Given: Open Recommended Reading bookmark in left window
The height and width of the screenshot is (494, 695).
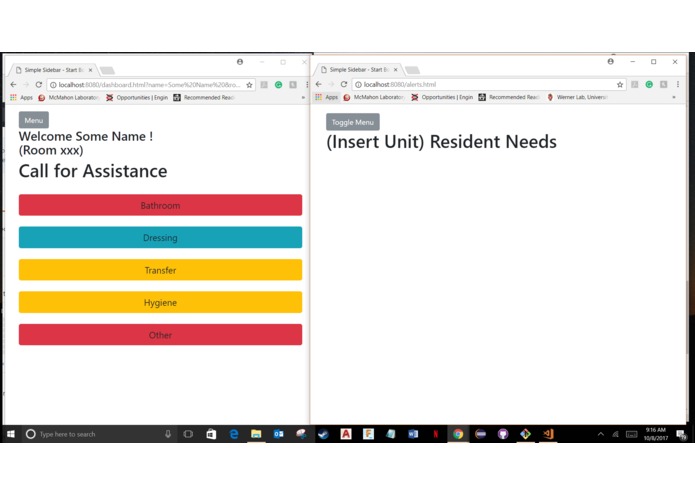Looking at the screenshot, I should coord(204,97).
